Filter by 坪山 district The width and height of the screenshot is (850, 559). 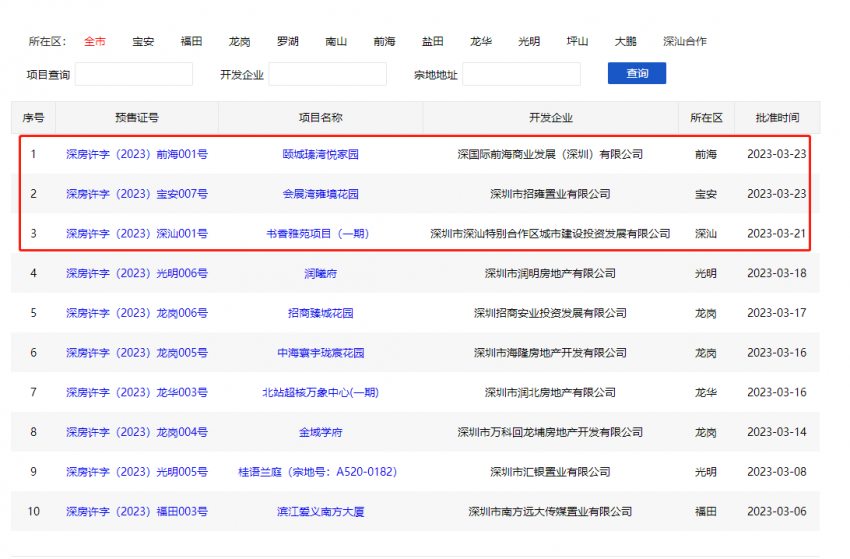(x=577, y=41)
